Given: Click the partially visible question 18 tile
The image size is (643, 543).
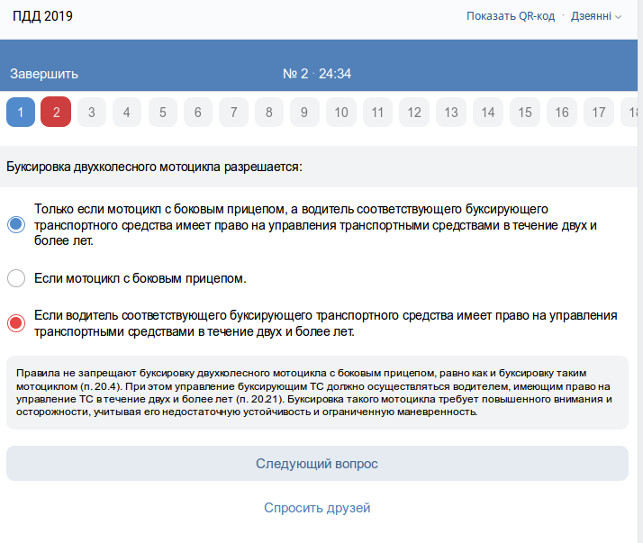Looking at the screenshot, I should [x=629, y=112].
